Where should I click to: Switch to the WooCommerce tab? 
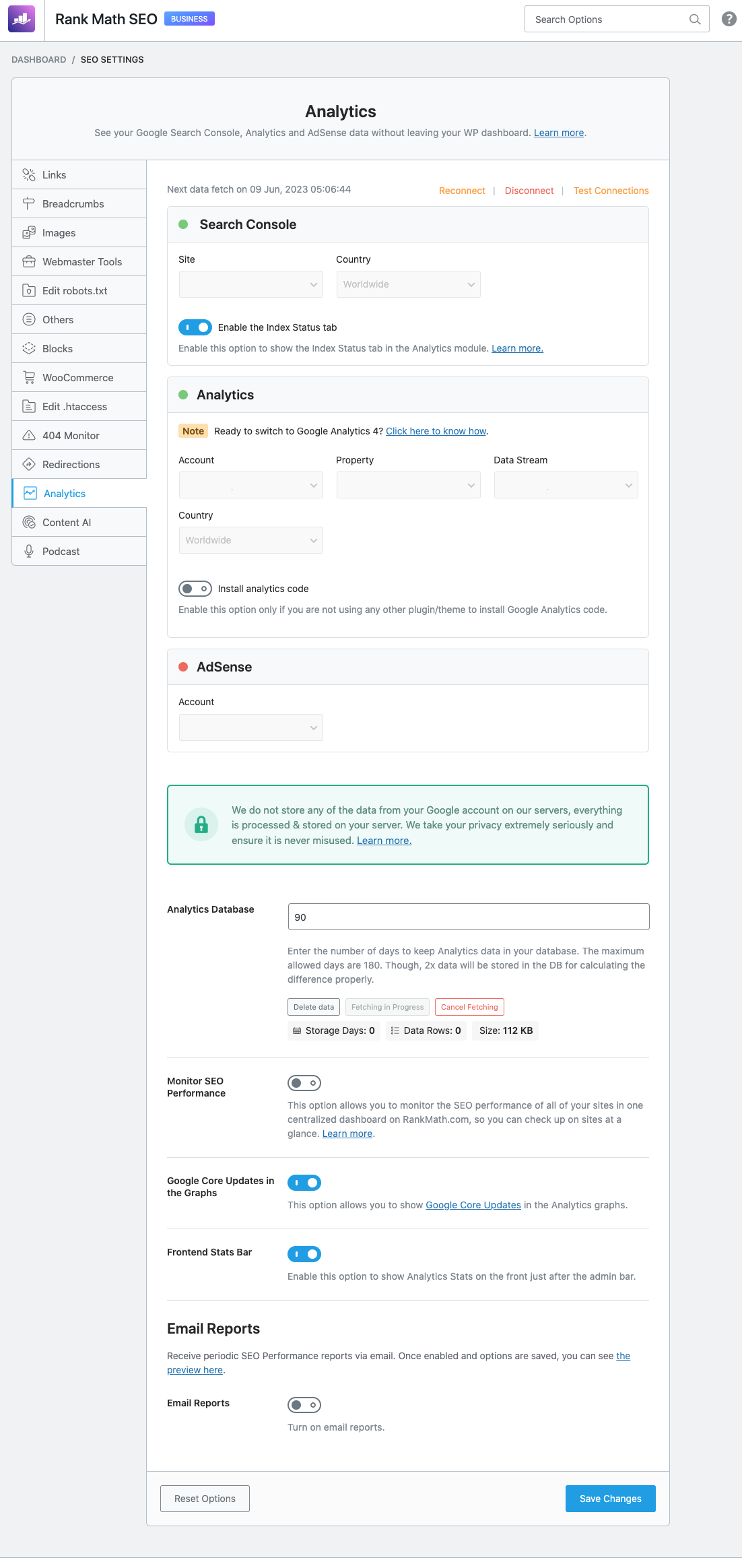tap(79, 378)
